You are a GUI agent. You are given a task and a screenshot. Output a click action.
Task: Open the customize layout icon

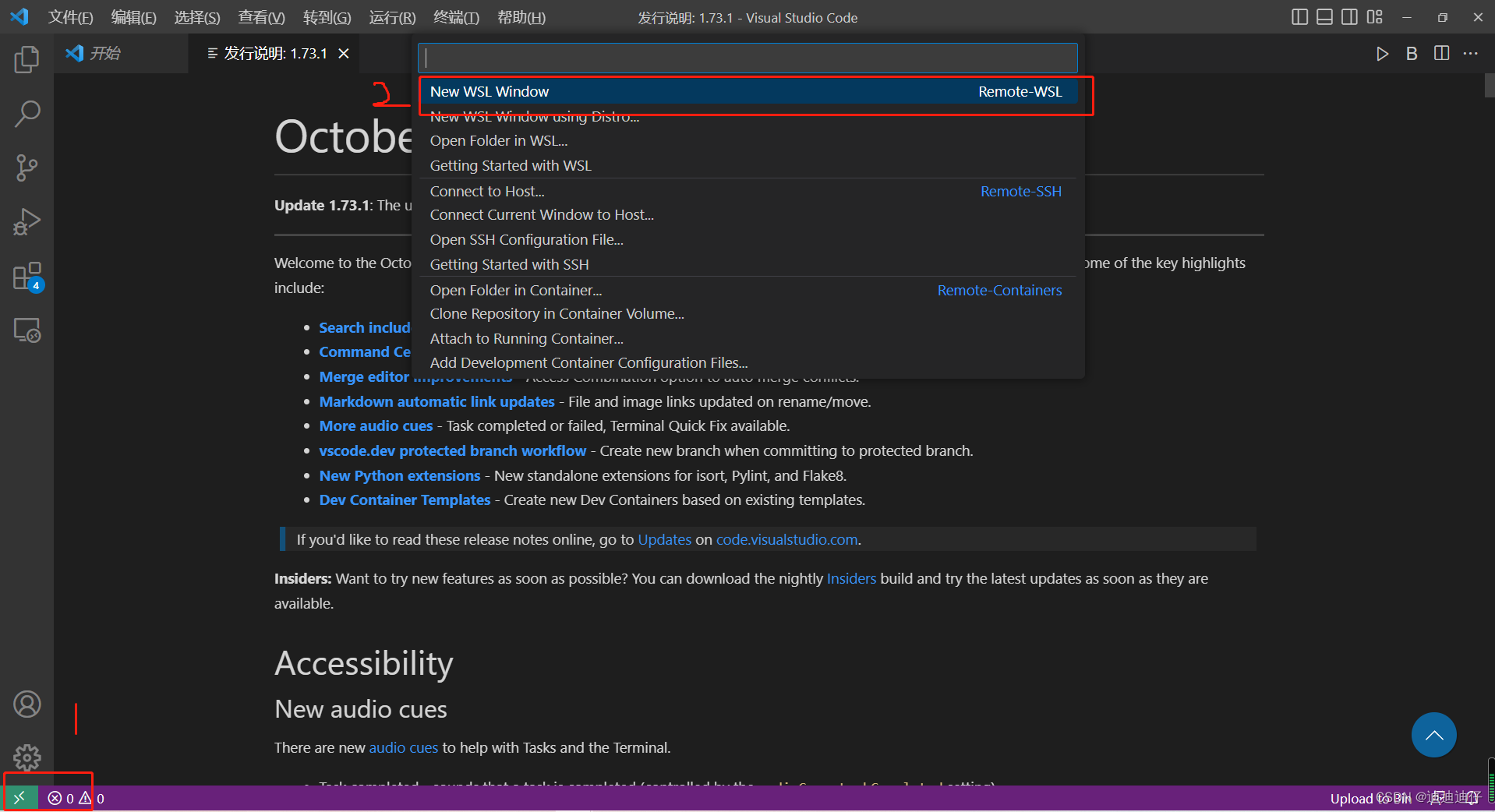click(x=1374, y=17)
